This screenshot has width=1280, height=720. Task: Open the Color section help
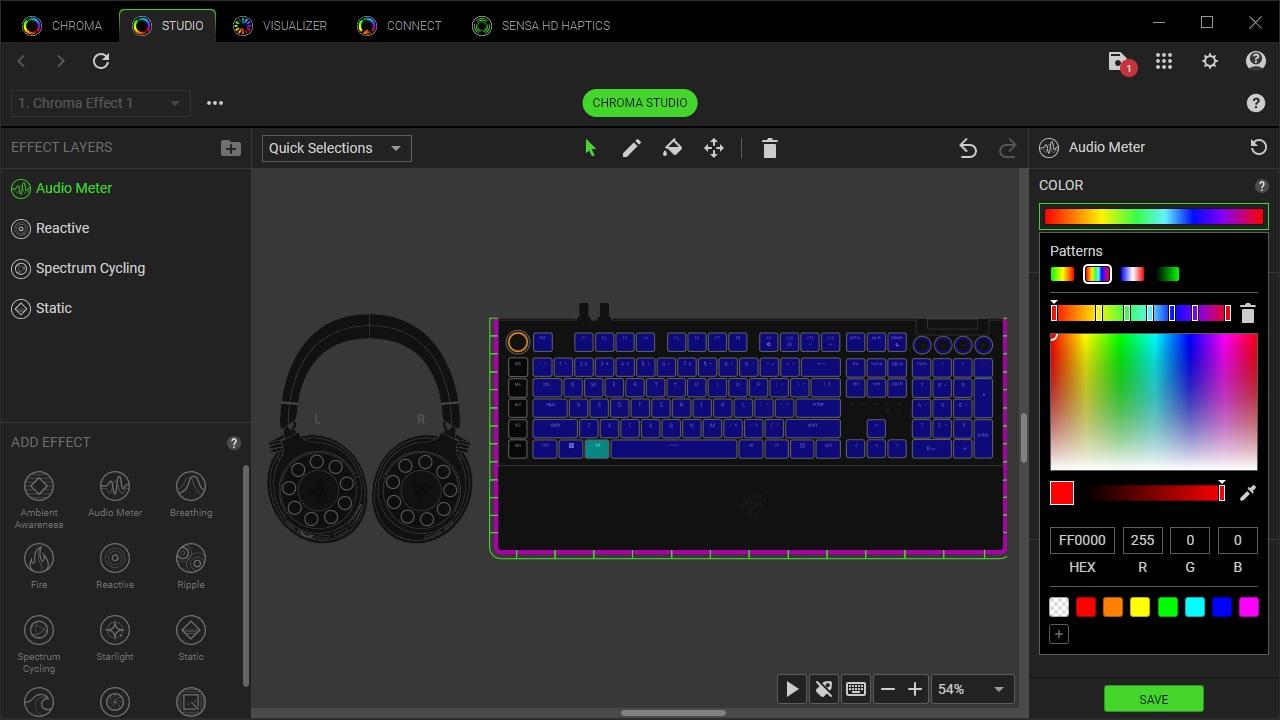pos(1261,186)
